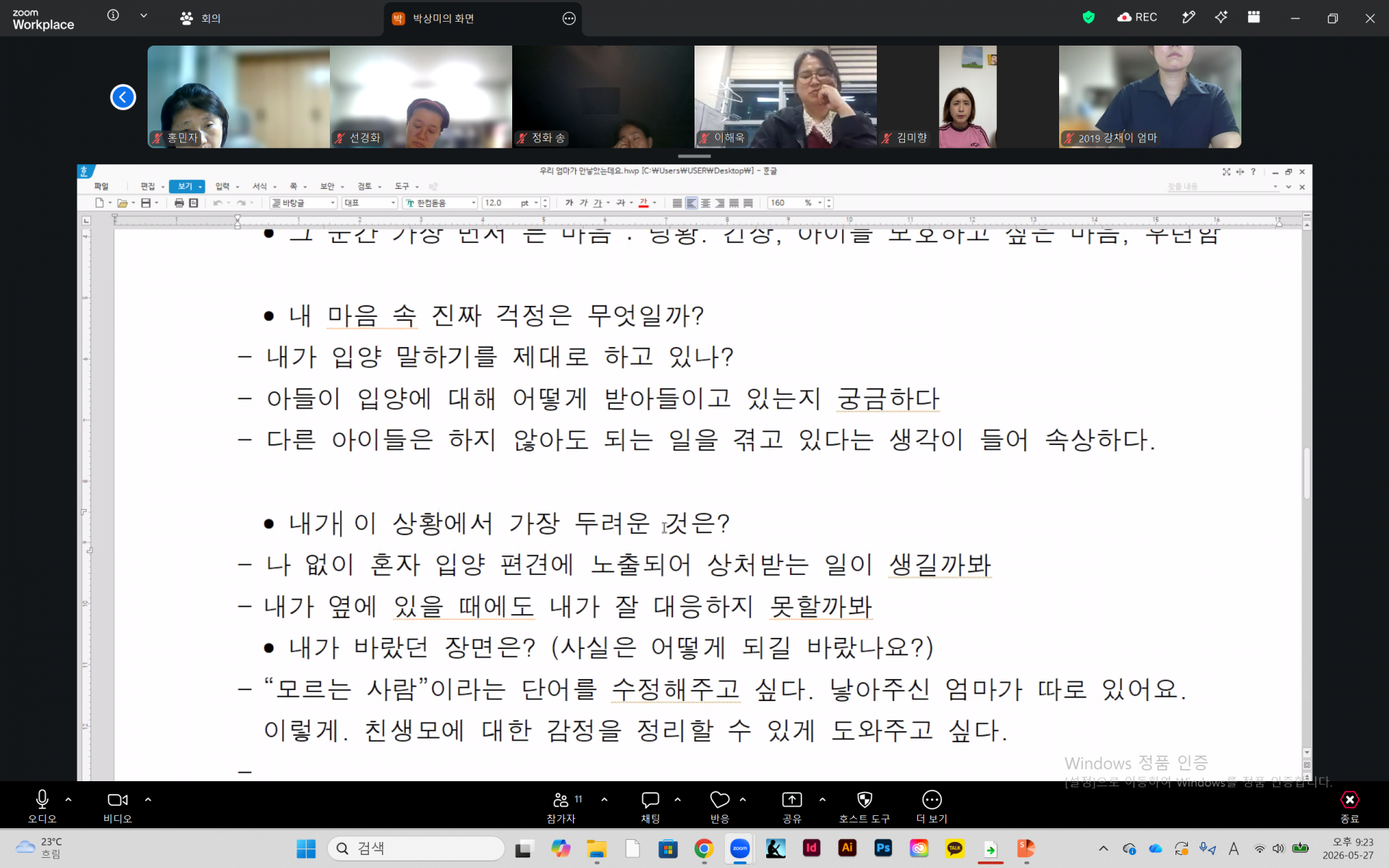Toggle the REC cloud recording indicator
Screen dimensions: 1389x868
[1137, 17]
